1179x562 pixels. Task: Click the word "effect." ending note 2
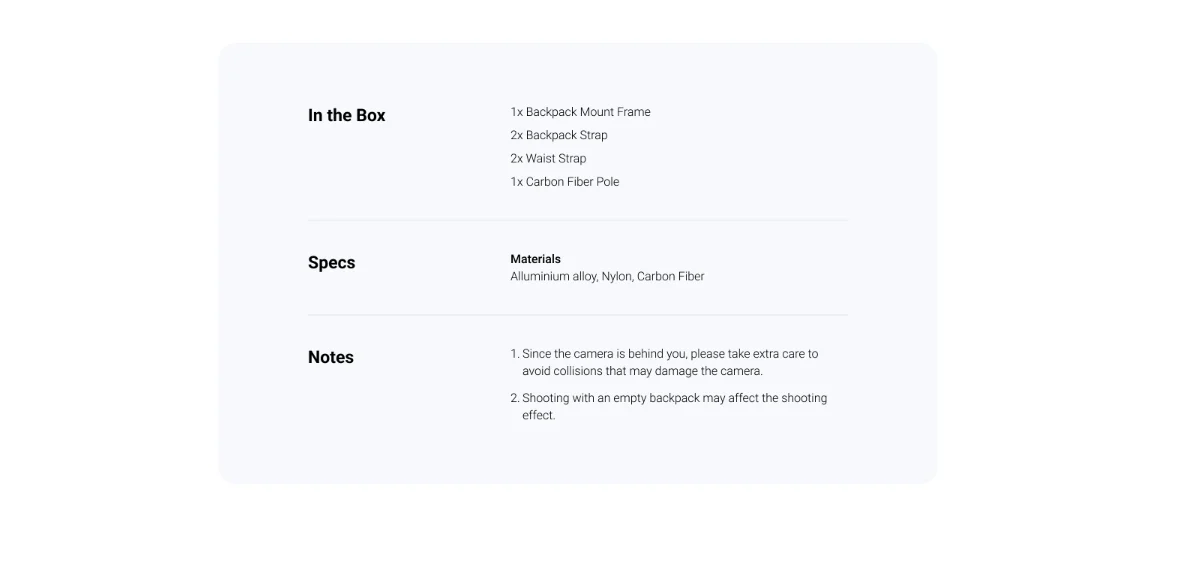[x=539, y=415]
